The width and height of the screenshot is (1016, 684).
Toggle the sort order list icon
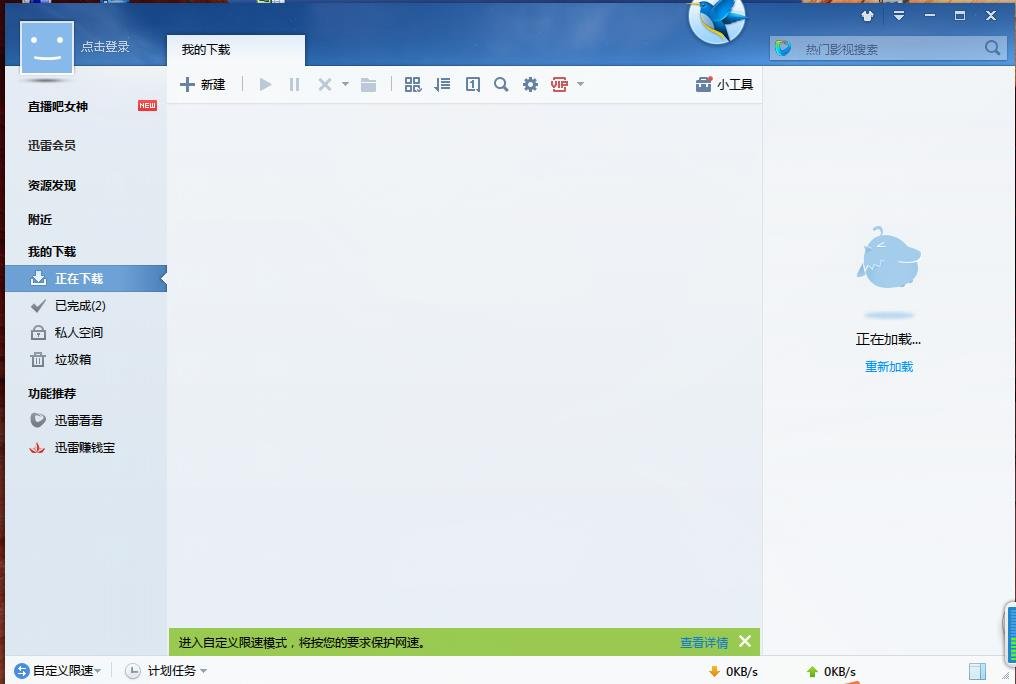442,84
